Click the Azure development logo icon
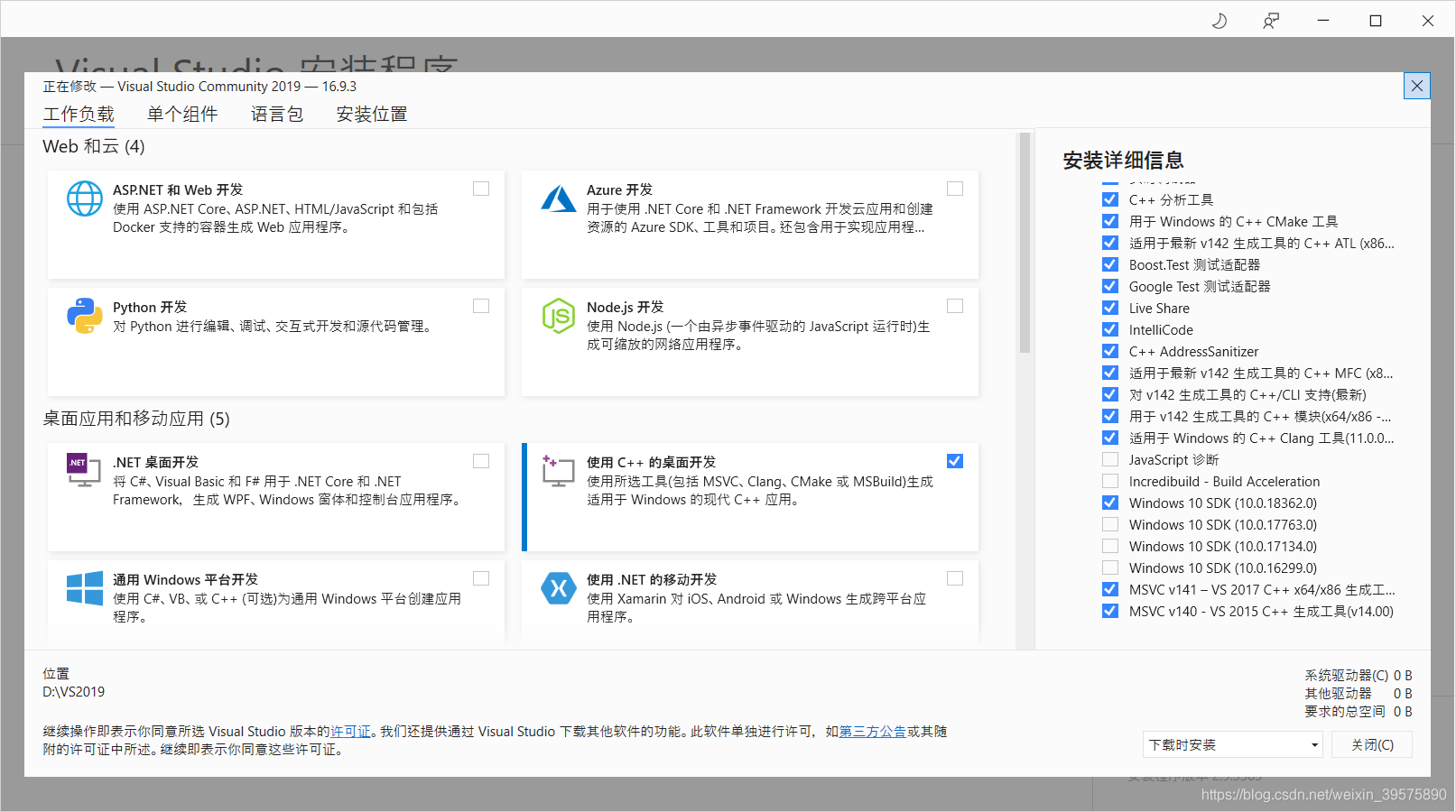This screenshot has width=1456, height=812. (x=559, y=198)
